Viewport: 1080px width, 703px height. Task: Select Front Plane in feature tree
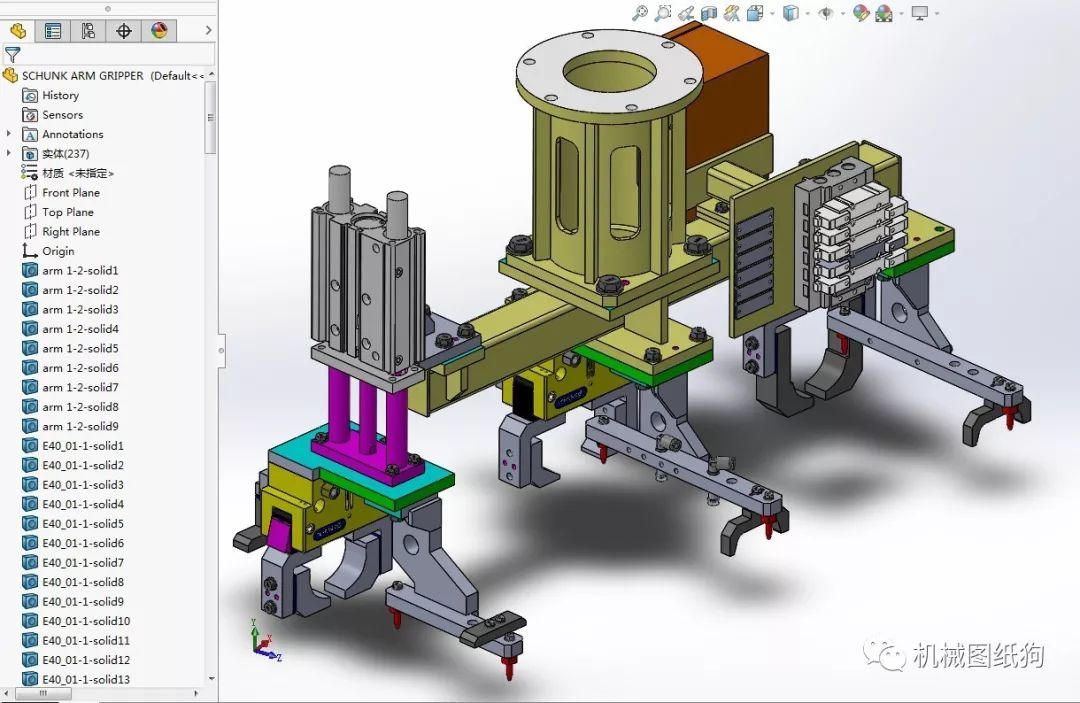click(70, 192)
